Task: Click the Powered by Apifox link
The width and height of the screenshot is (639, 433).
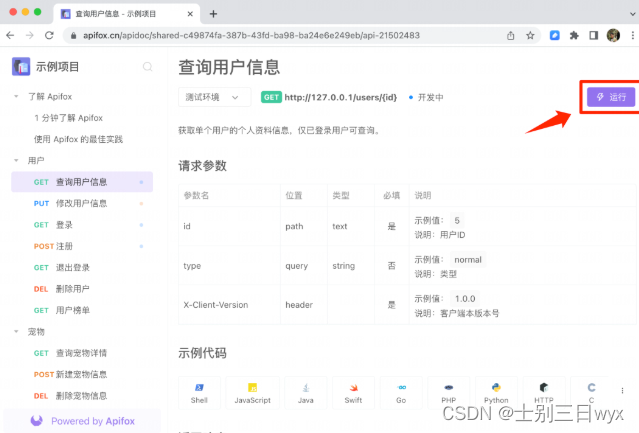Action: tap(82, 421)
